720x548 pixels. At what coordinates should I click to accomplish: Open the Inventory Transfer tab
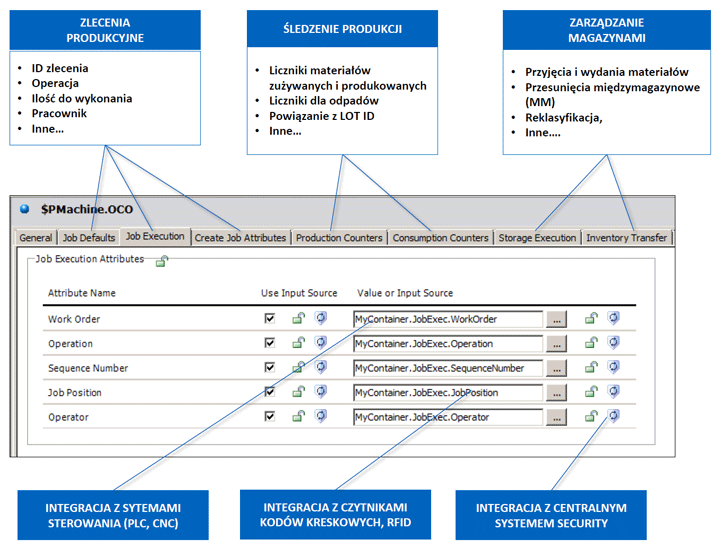[626, 238]
